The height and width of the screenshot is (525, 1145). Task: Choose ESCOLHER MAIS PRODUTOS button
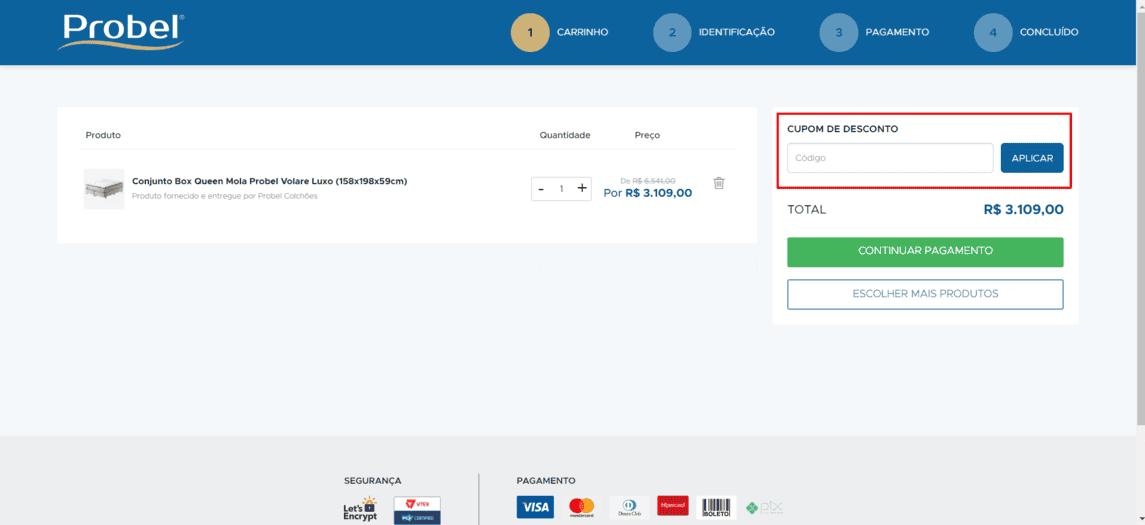tap(925, 294)
